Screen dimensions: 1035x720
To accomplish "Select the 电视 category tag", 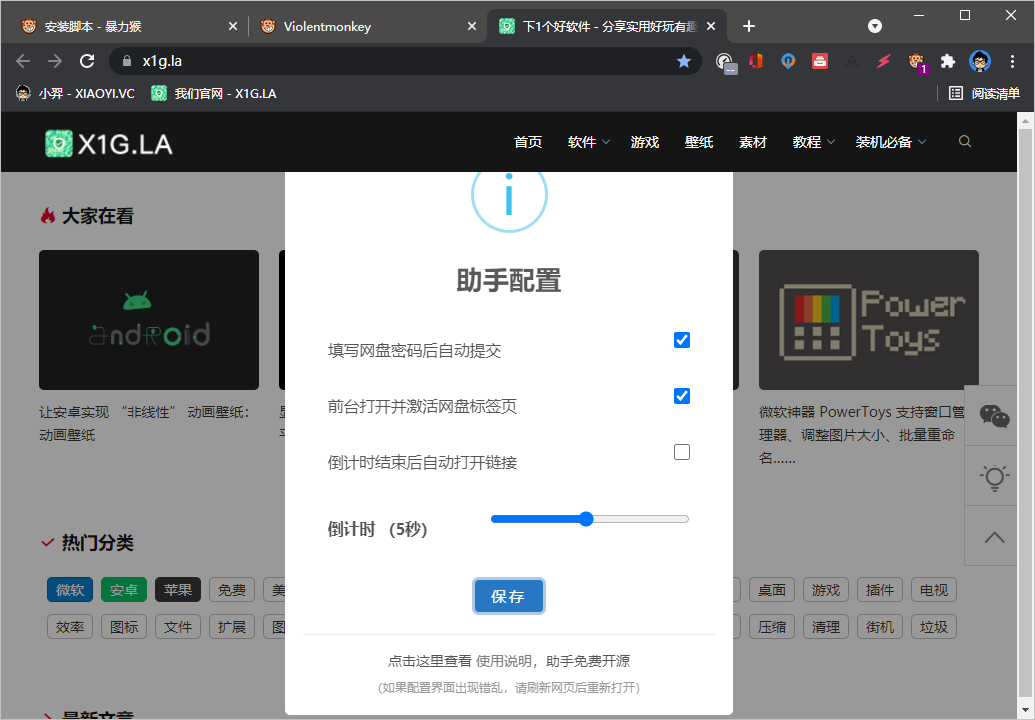I will point(934,590).
